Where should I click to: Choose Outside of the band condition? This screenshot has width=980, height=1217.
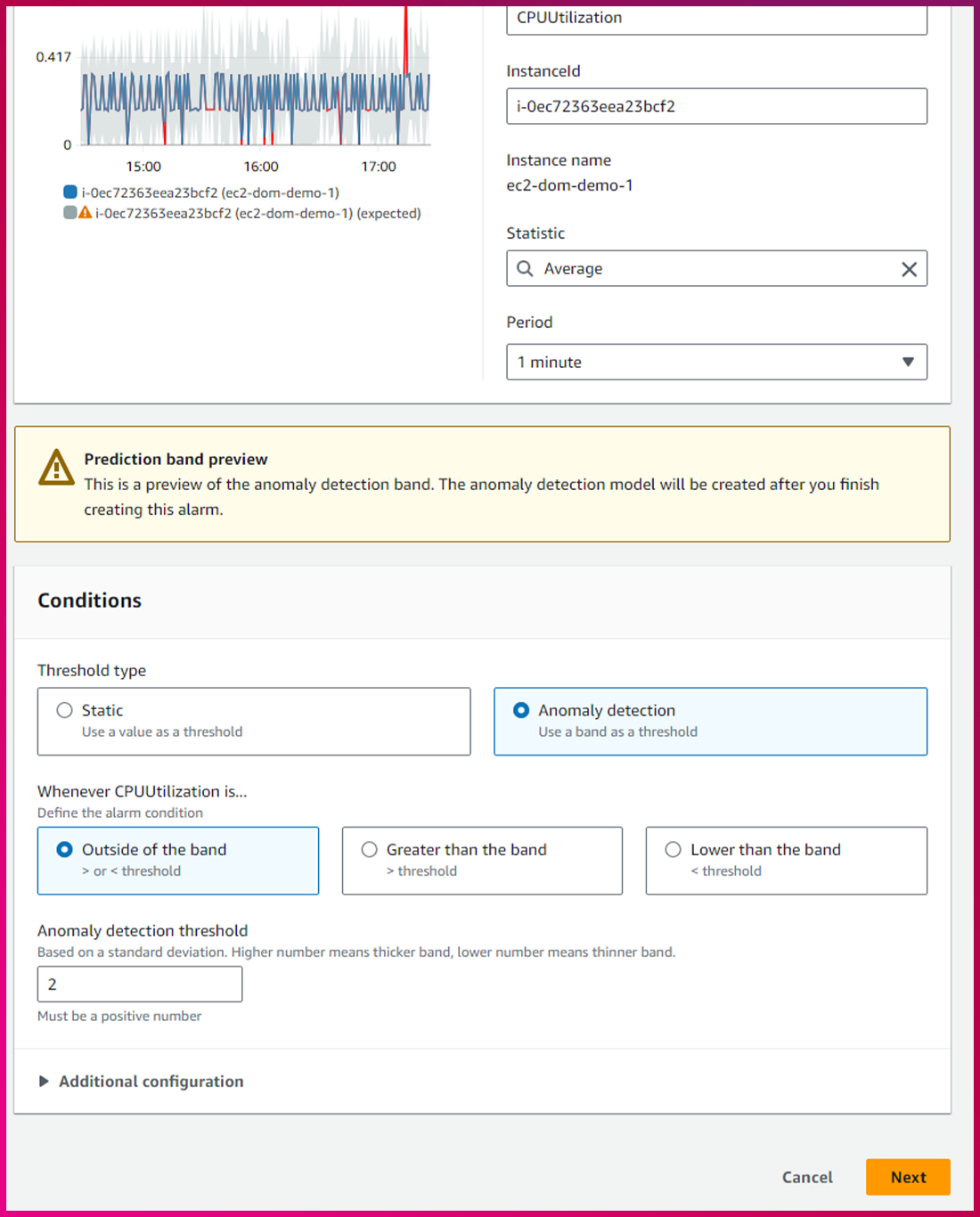(x=65, y=850)
